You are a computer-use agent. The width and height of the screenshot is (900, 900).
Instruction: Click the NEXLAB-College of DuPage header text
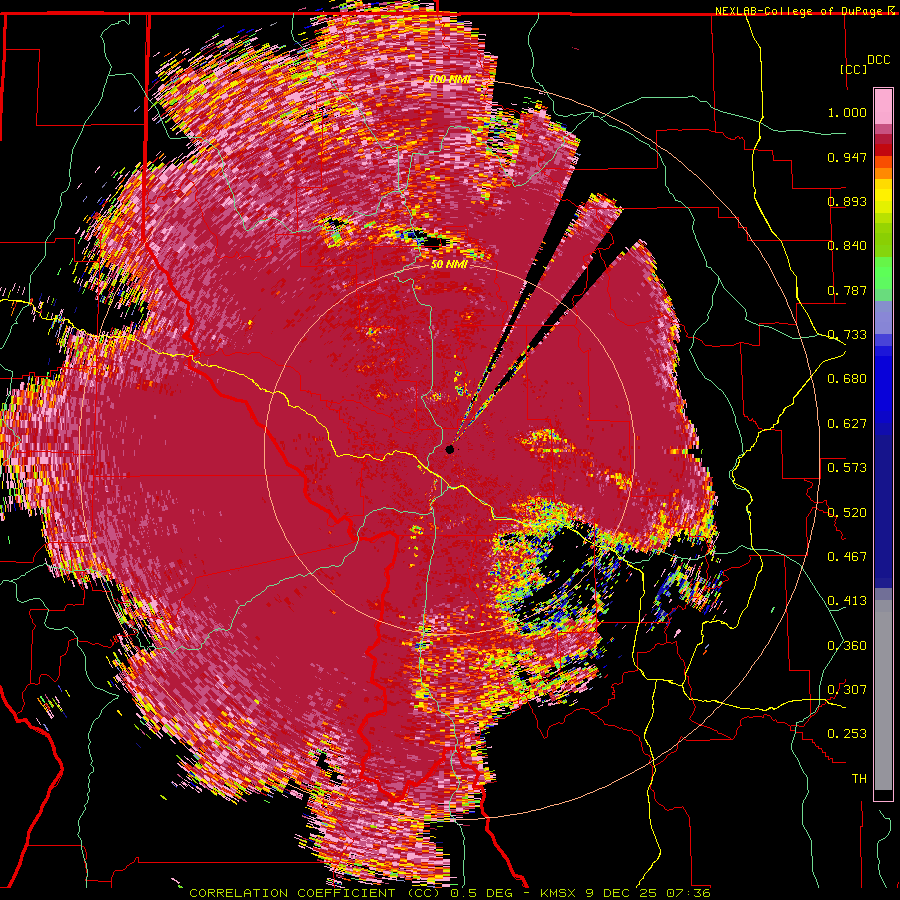tap(801, 11)
